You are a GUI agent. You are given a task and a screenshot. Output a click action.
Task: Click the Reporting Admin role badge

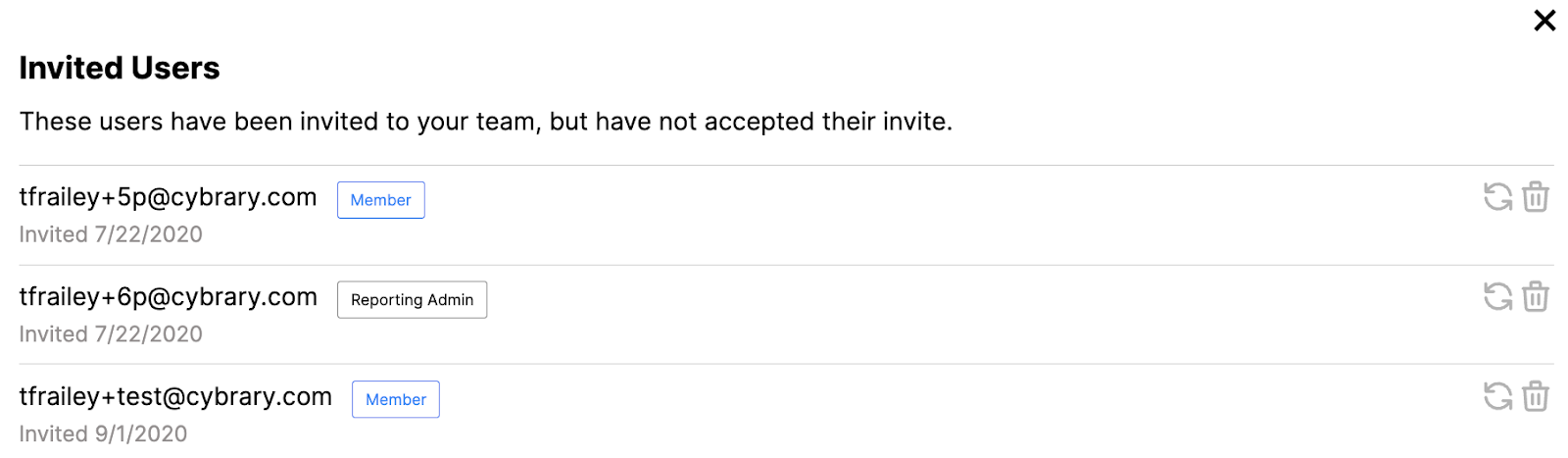point(412,300)
